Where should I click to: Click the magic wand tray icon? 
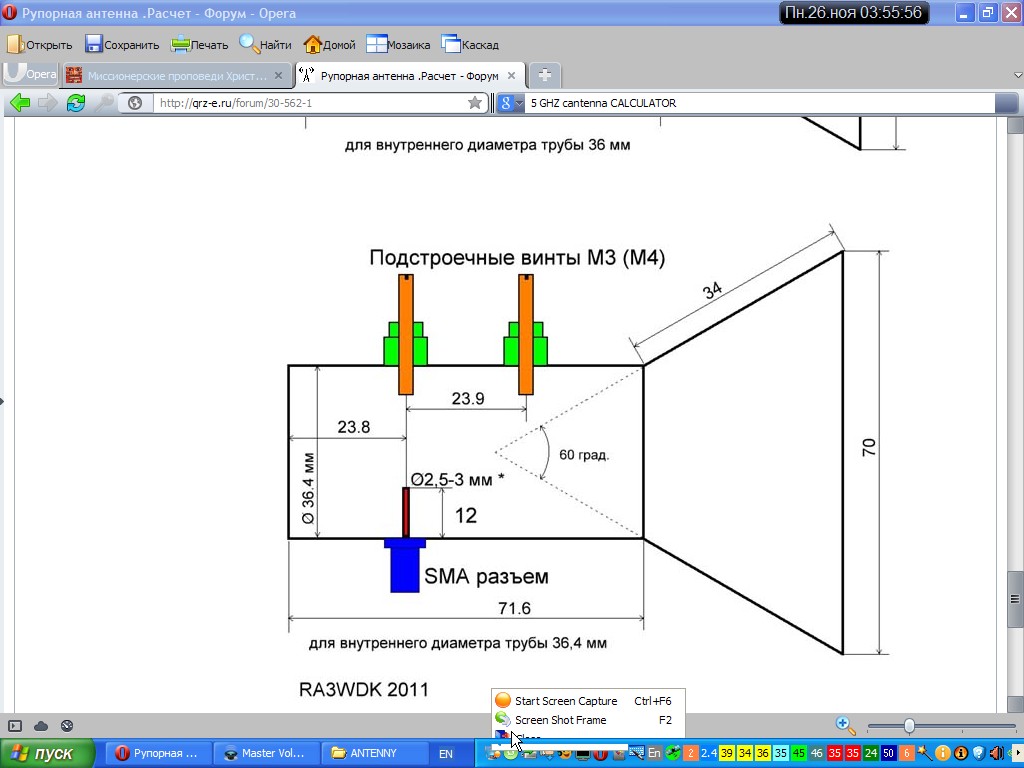[x=924, y=753]
